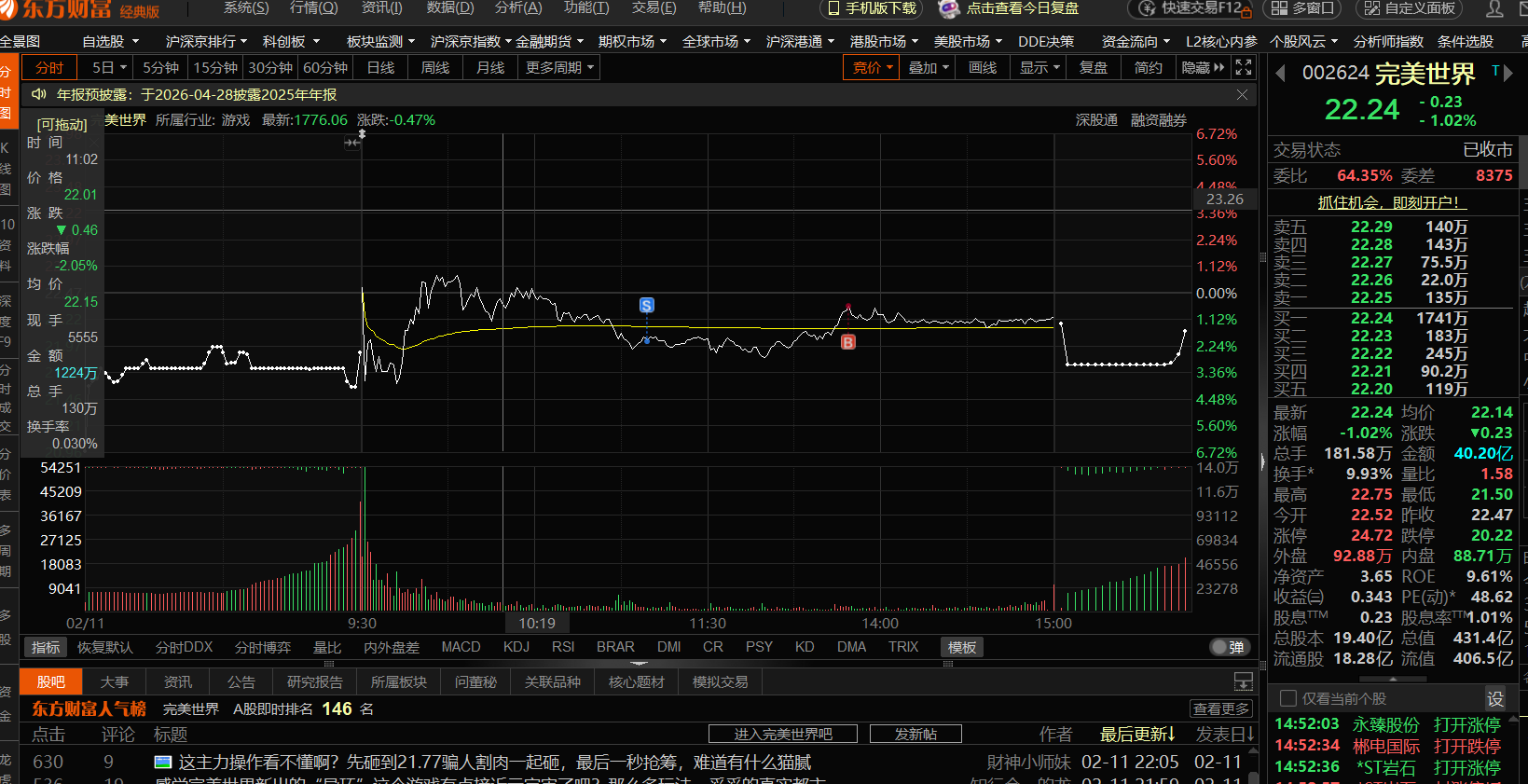Click 深股通 tag on chart
The width and height of the screenshot is (1528, 784).
(1096, 120)
